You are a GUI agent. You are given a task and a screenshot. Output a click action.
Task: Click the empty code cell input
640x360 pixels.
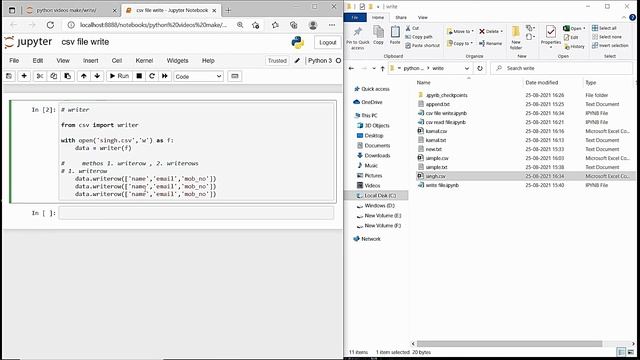coord(196,213)
